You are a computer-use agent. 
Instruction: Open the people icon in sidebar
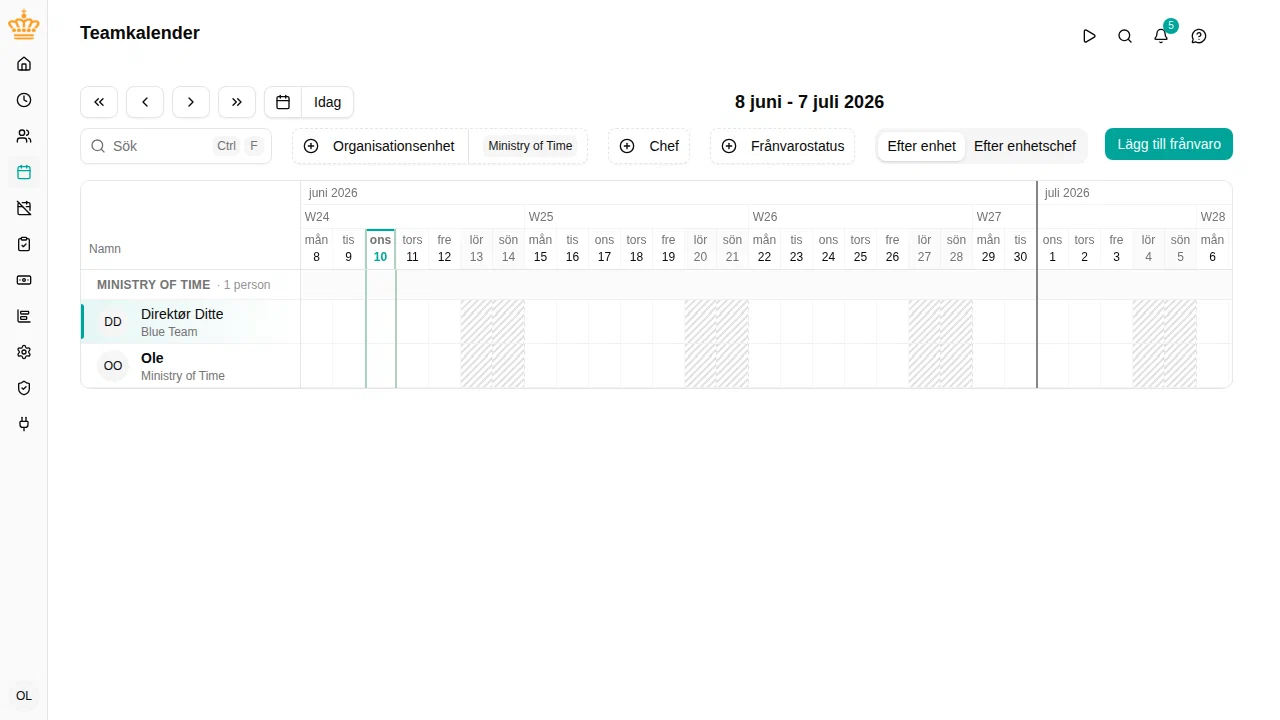click(x=24, y=136)
